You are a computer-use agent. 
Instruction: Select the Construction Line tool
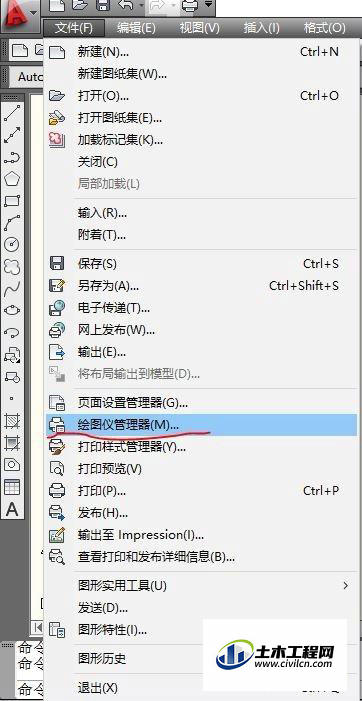[12, 135]
